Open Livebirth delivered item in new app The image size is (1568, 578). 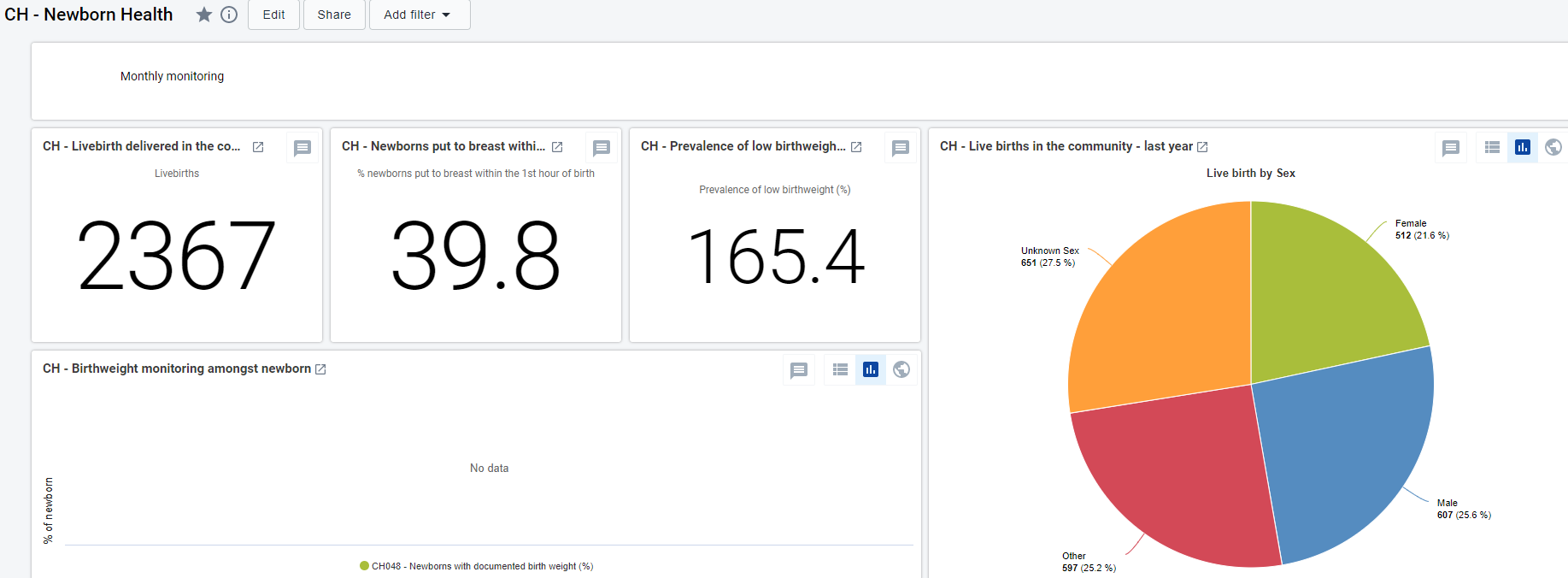(258, 147)
